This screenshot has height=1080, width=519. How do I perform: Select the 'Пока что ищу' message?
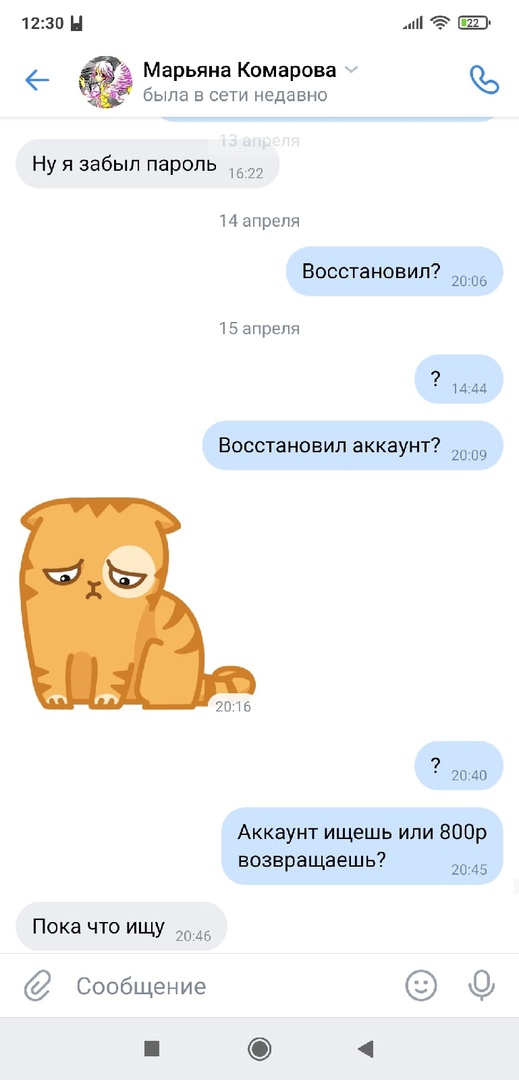pyautogui.click(x=121, y=927)
